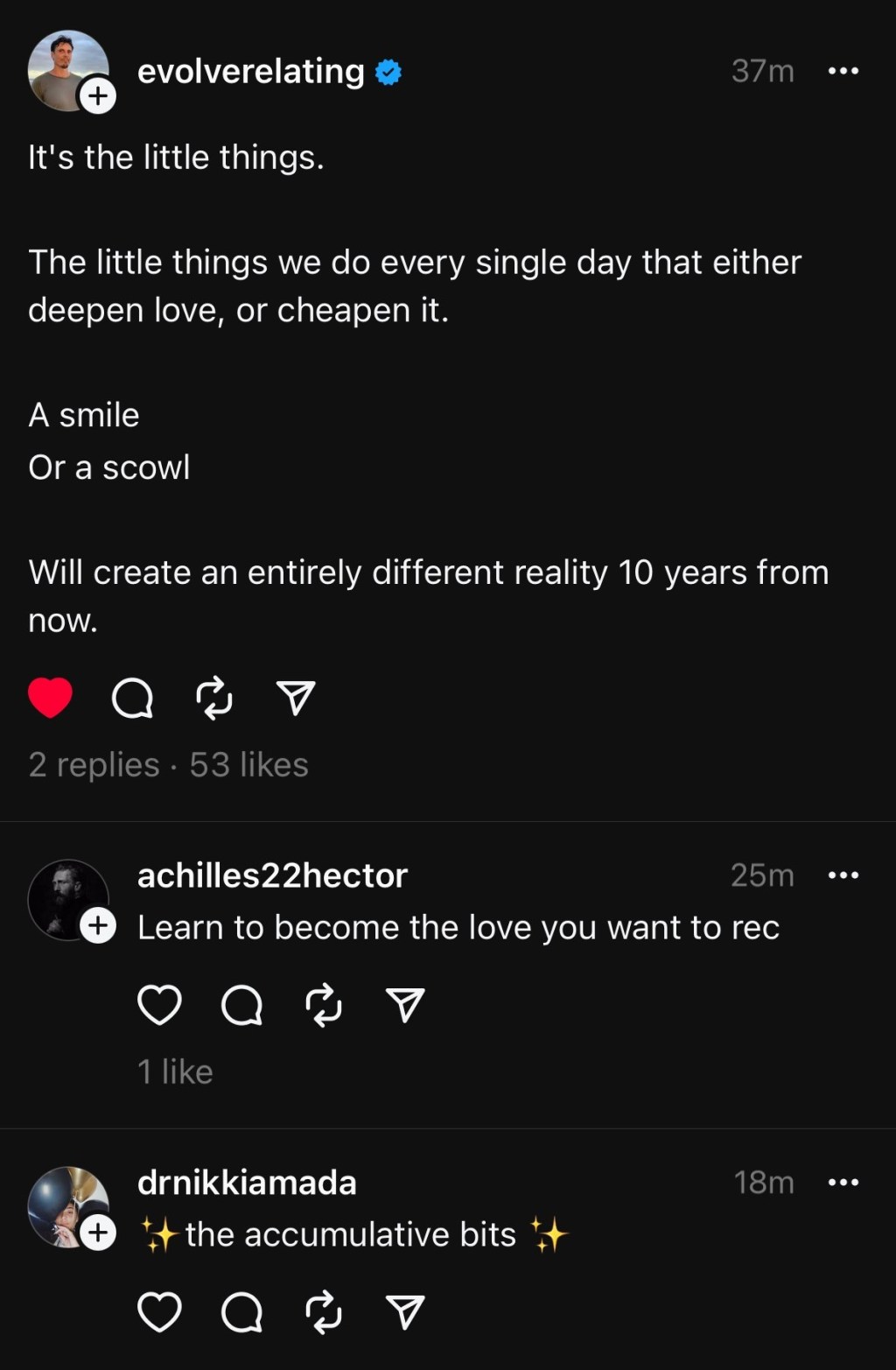Open more options menu on achilles22hector's reply
The width and height of the screenshot is (896, 1370).
pos(843,875)
